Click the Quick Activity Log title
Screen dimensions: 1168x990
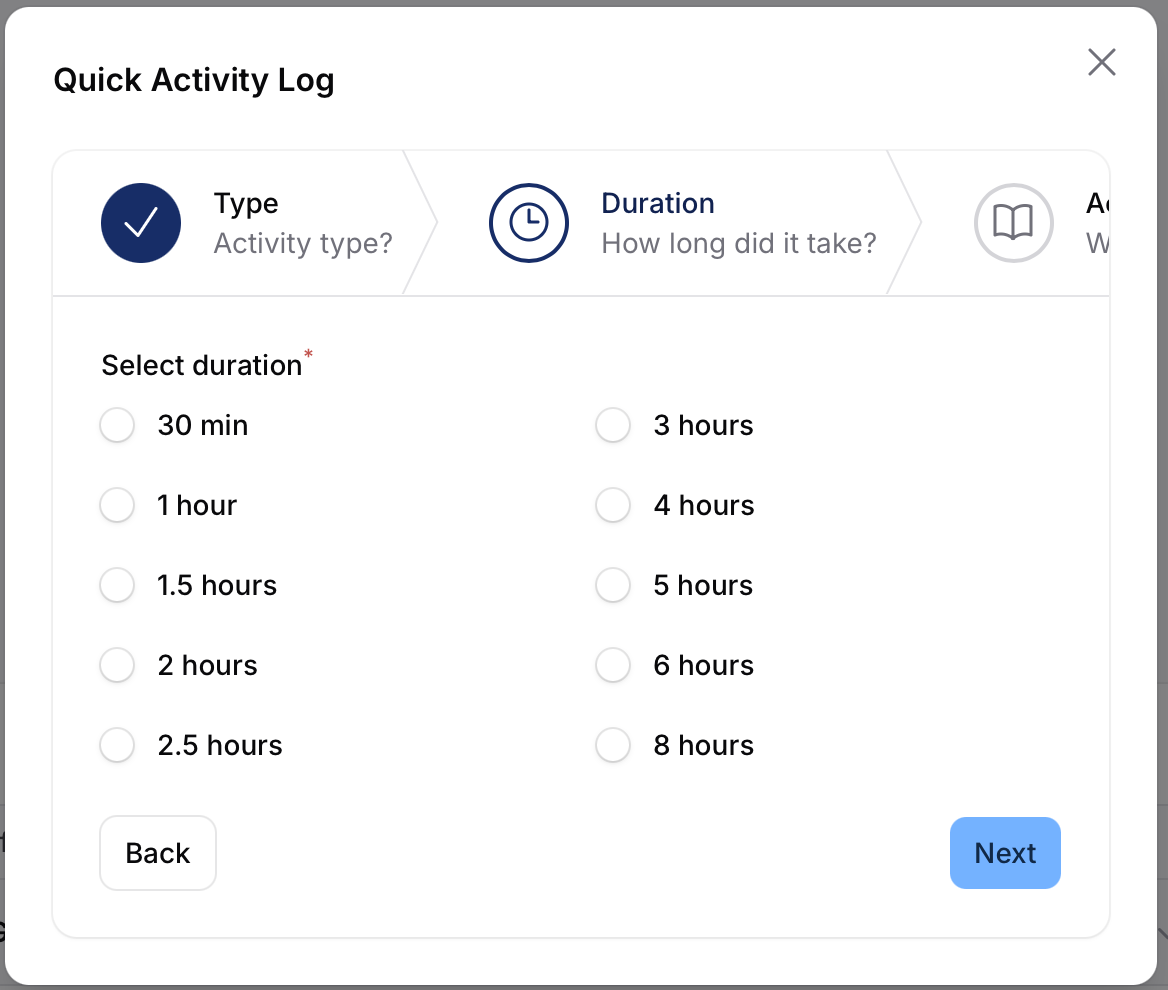(194, 80)
